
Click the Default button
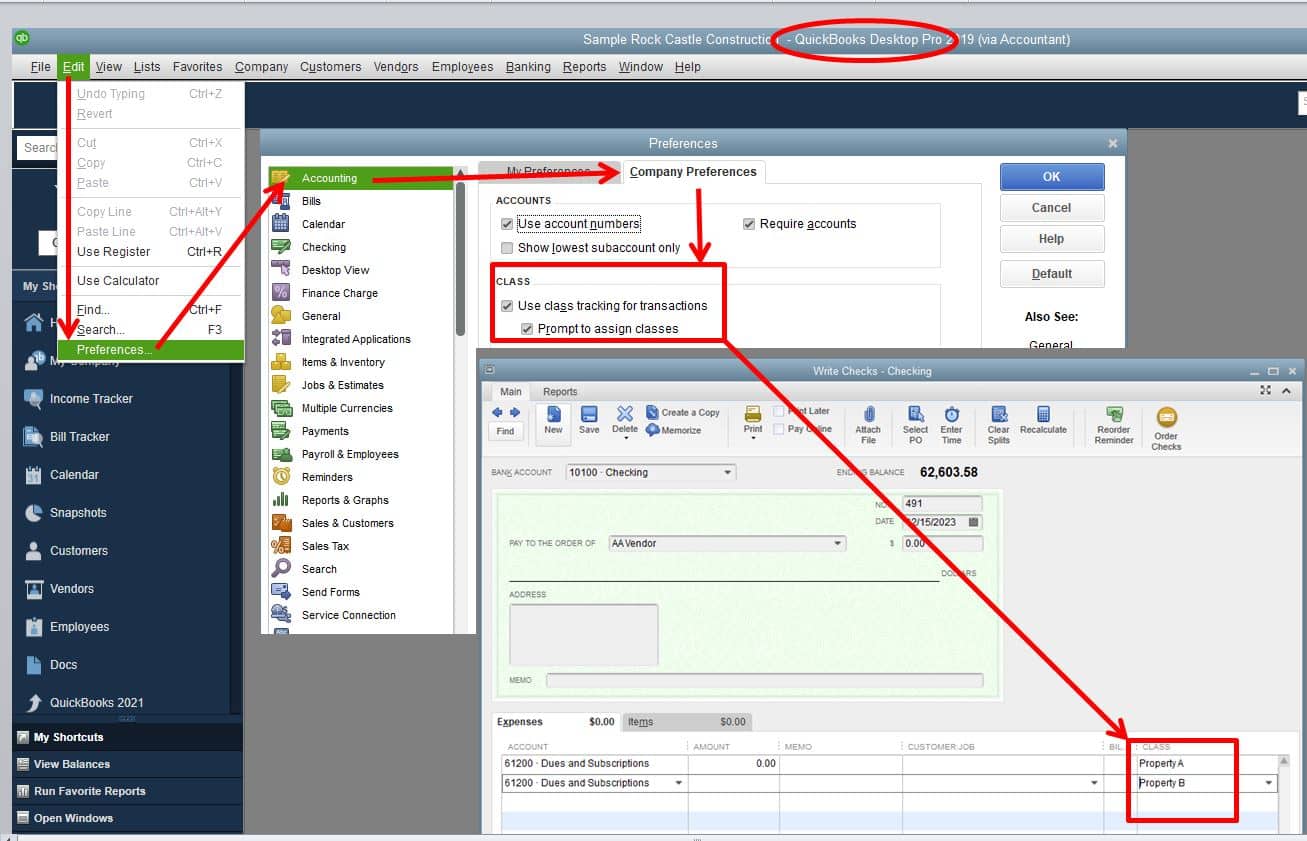pyautogui.click(x=1052, y=274)
